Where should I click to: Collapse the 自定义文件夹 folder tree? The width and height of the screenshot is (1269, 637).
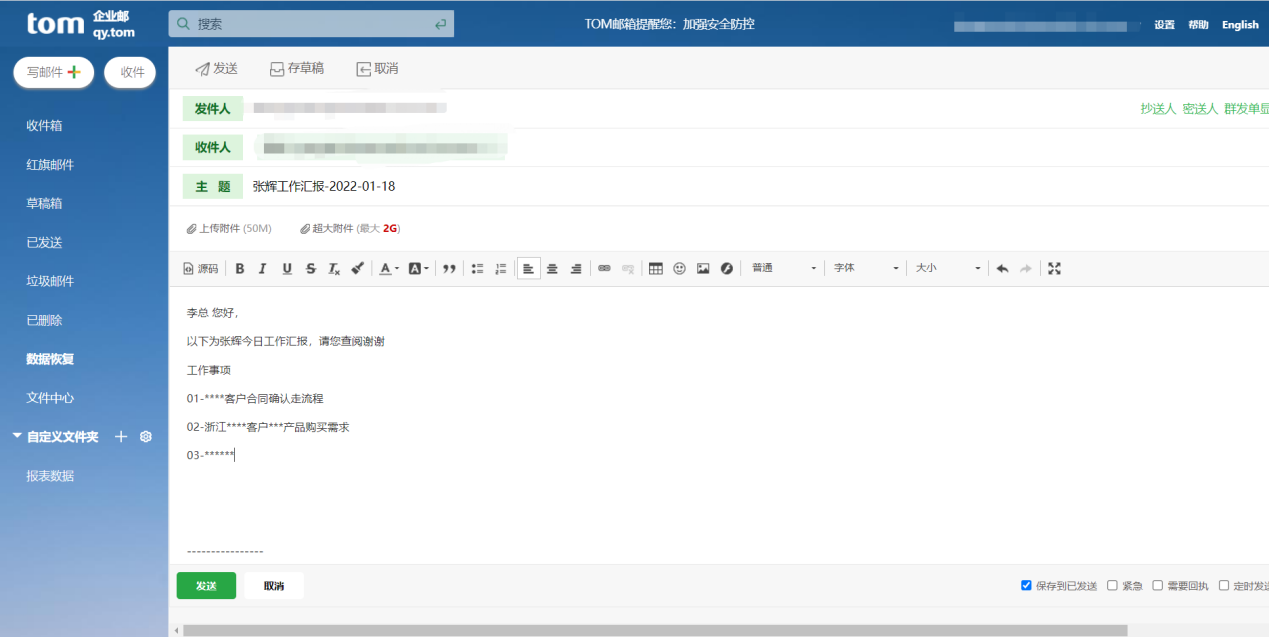click(x=17, y=437)
